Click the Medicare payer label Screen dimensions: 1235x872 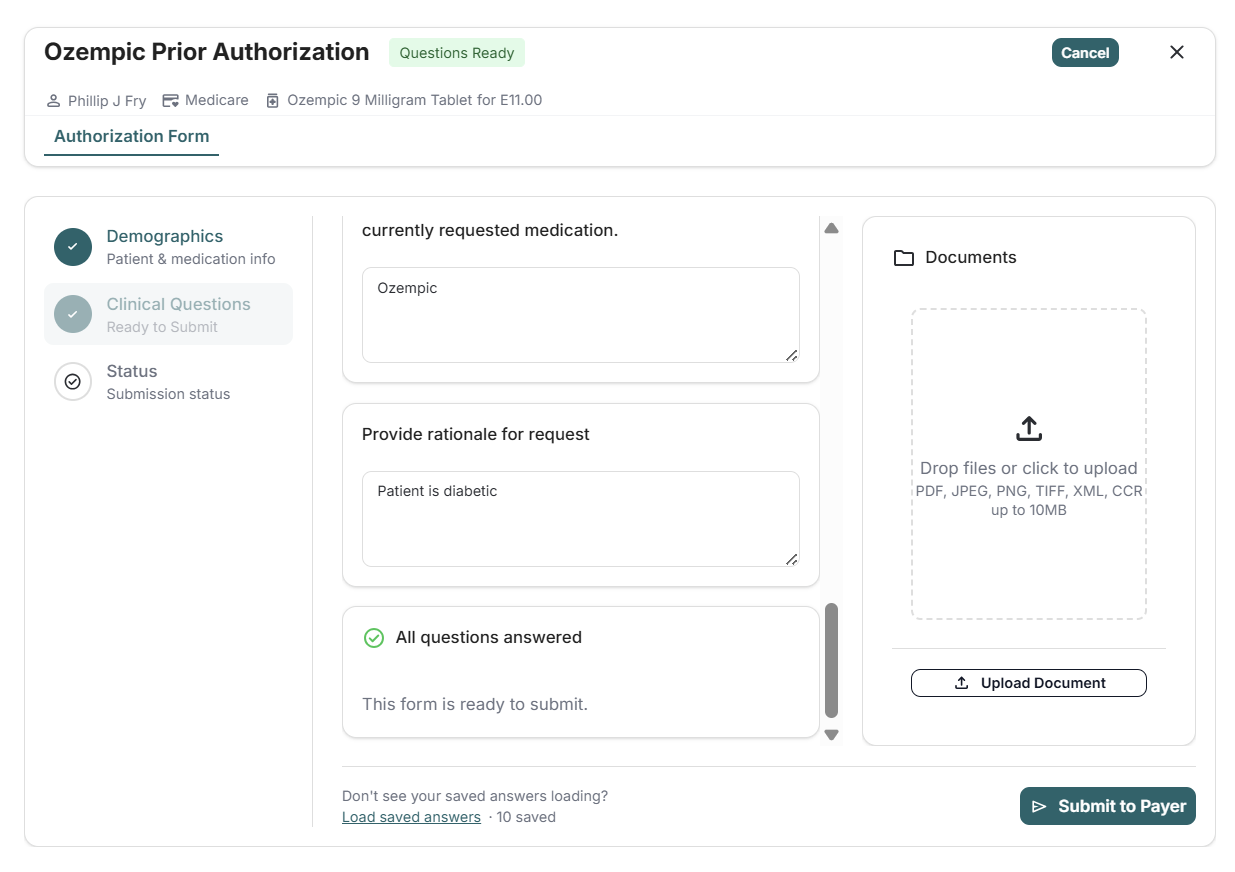tap(217, 101)
